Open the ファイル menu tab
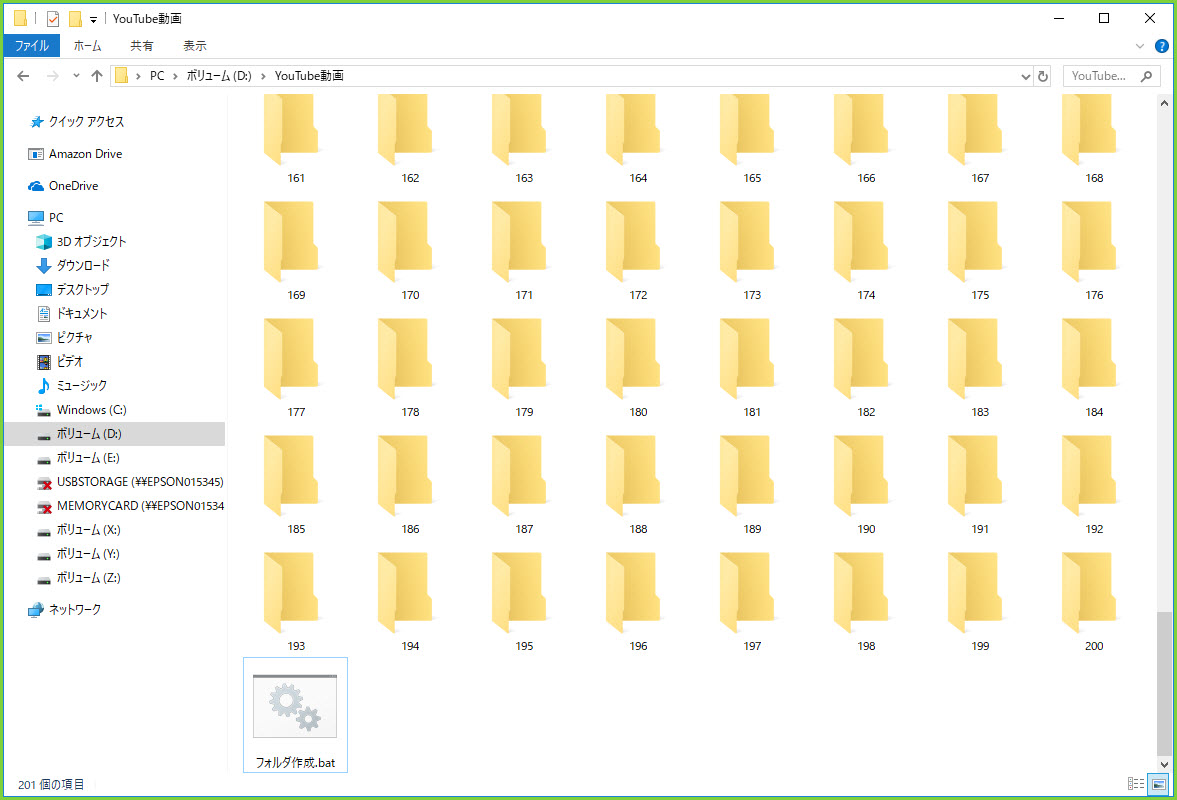1177x800 pixels. (32, 46)
